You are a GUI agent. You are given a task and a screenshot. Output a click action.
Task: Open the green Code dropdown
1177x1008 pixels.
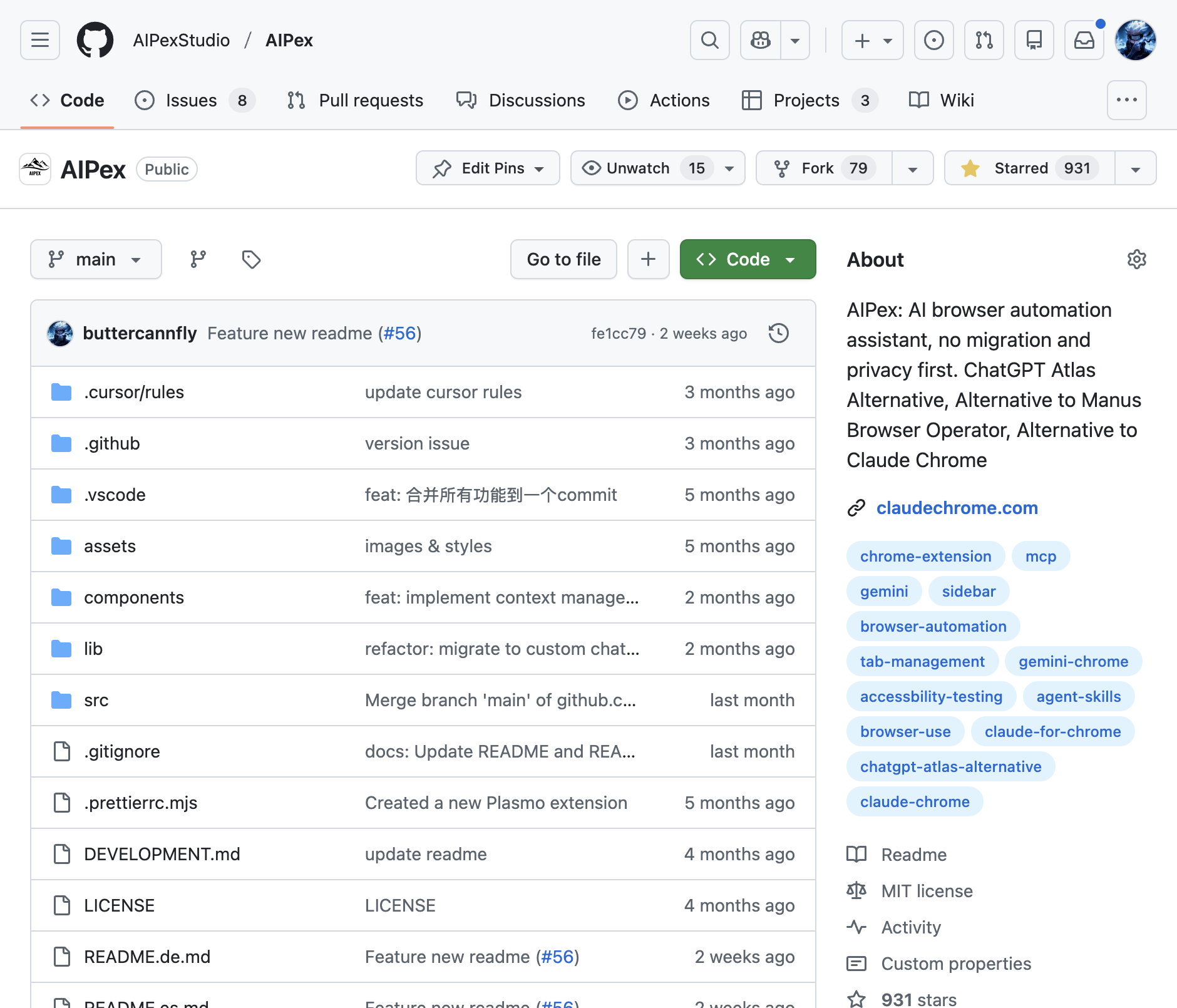[748, 259]
